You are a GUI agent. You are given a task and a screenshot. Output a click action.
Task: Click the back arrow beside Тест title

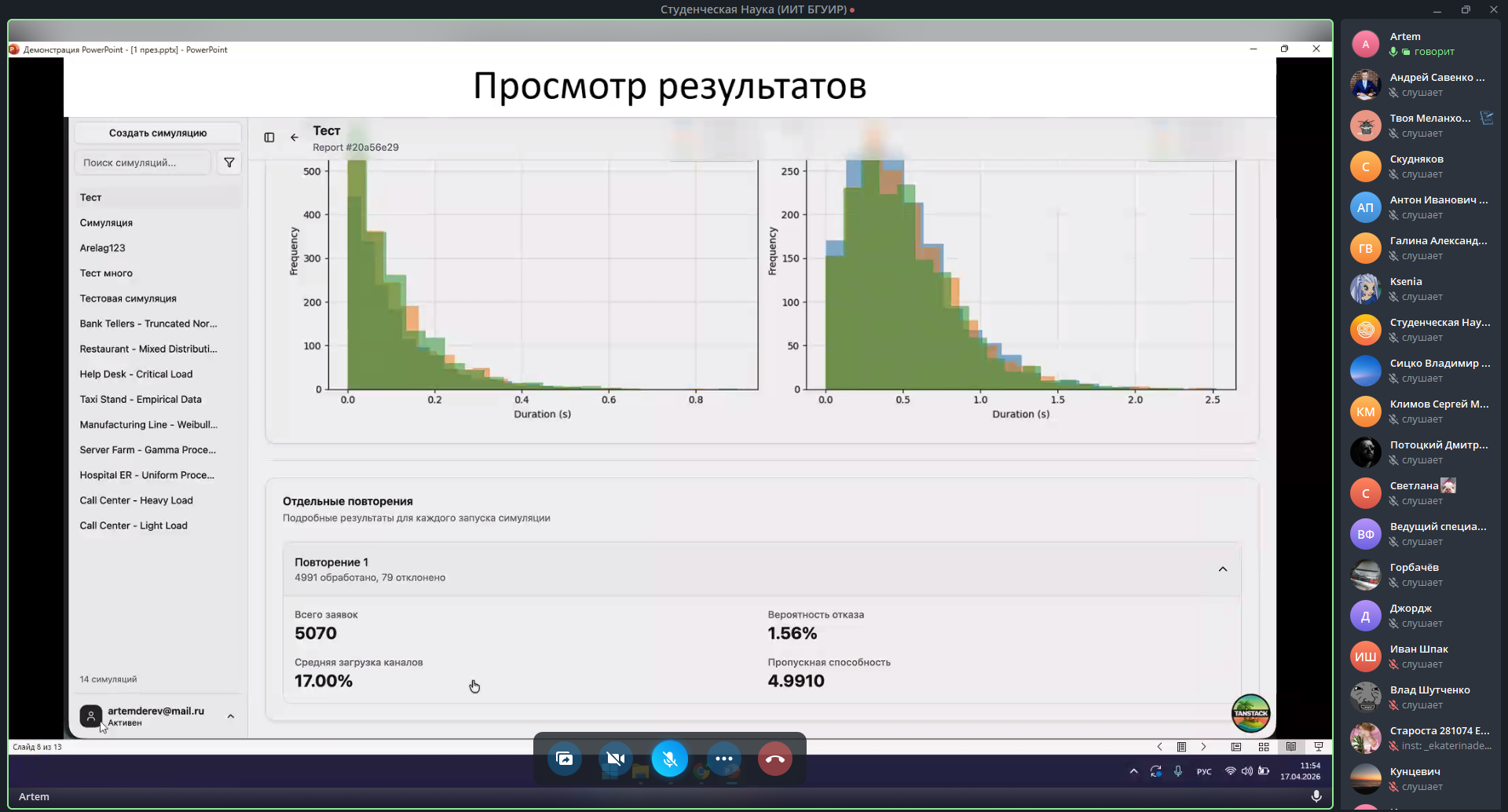[x=295, y=137]
